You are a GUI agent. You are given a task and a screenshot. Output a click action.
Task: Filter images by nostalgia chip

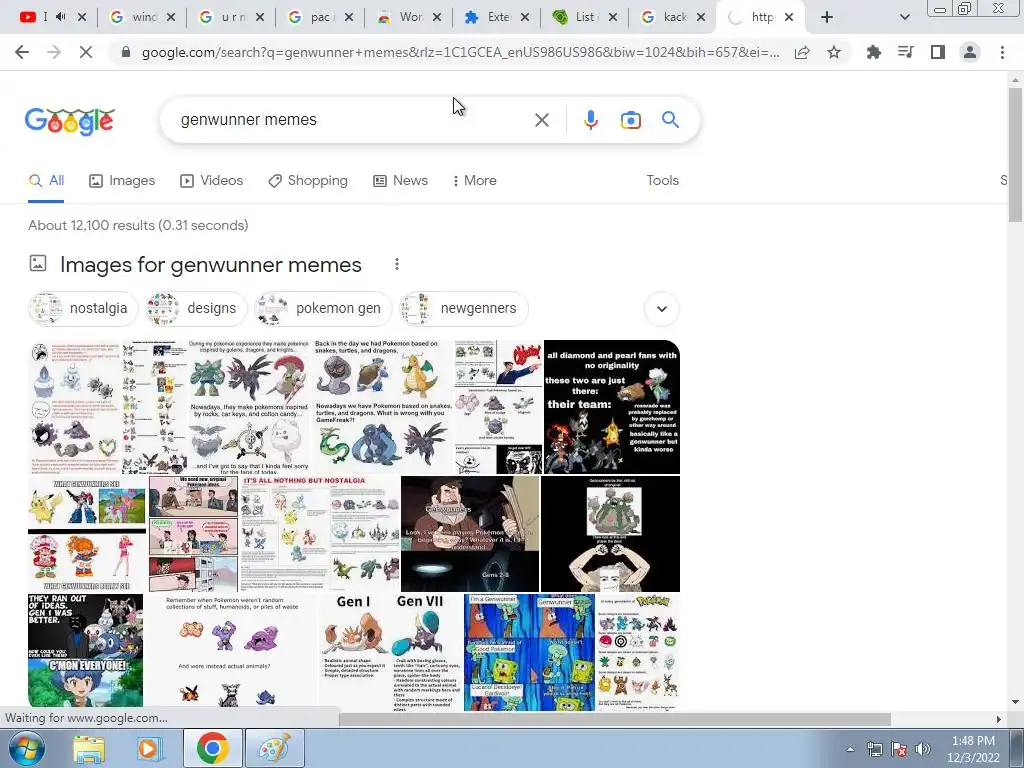pos(83,308)
